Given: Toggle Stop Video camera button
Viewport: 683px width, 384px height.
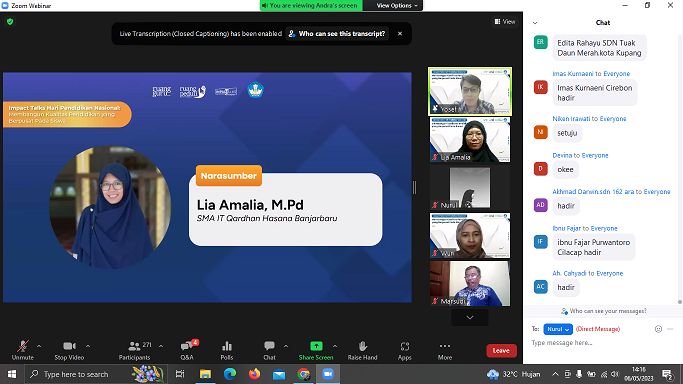Looking at the screenshot, I should pyautogui.click(x=69, y=350).
